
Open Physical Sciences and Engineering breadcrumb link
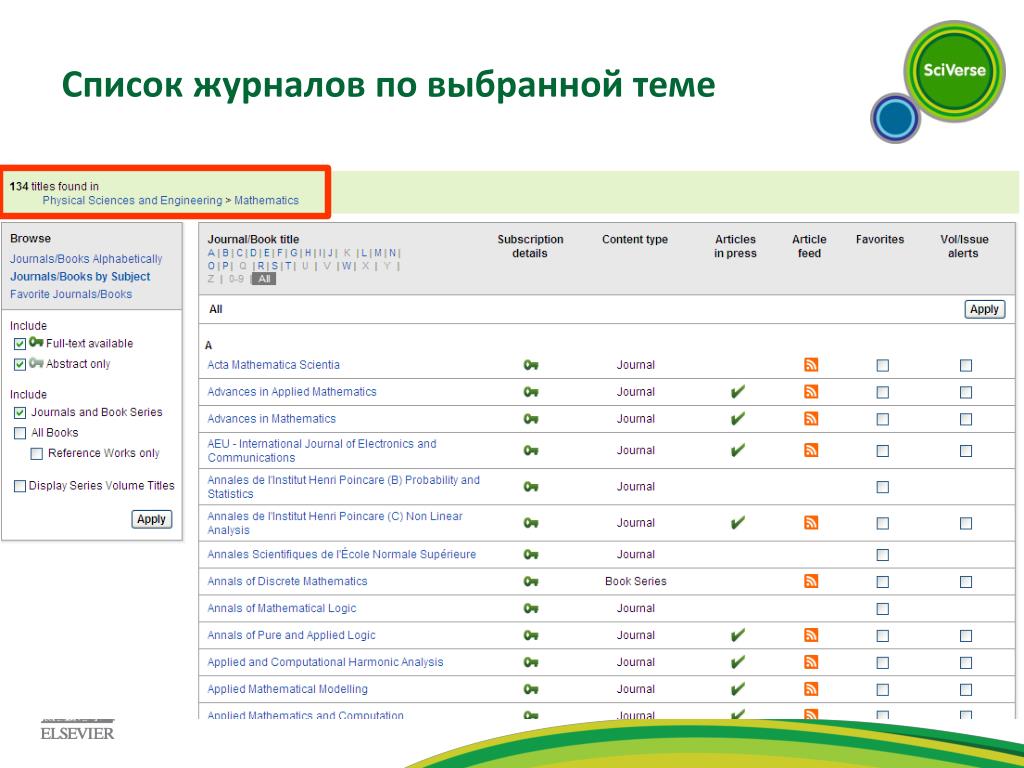pyautogui.click(x=133, y=200)
